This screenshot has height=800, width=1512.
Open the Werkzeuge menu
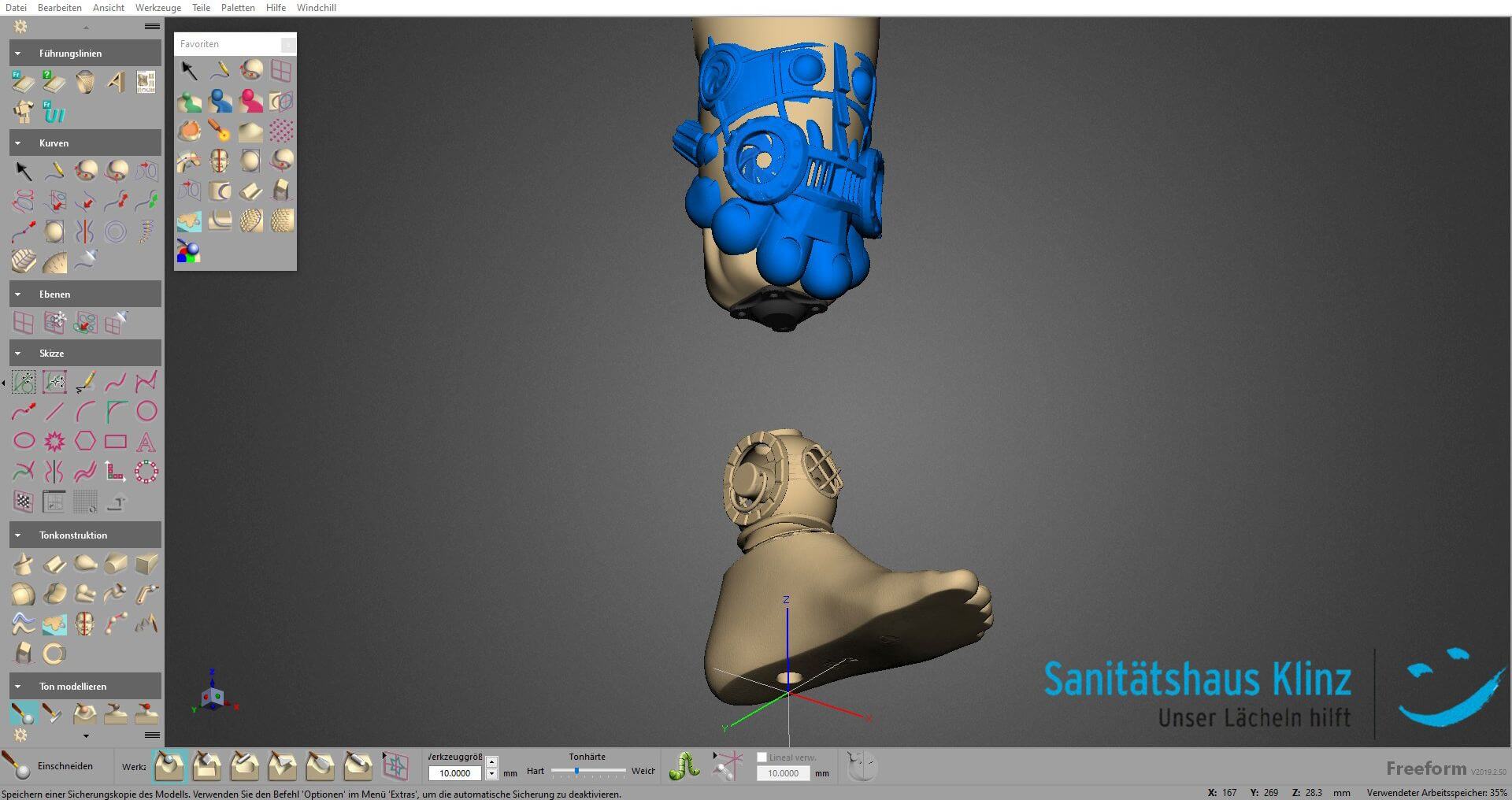click(x=157, y=8)
